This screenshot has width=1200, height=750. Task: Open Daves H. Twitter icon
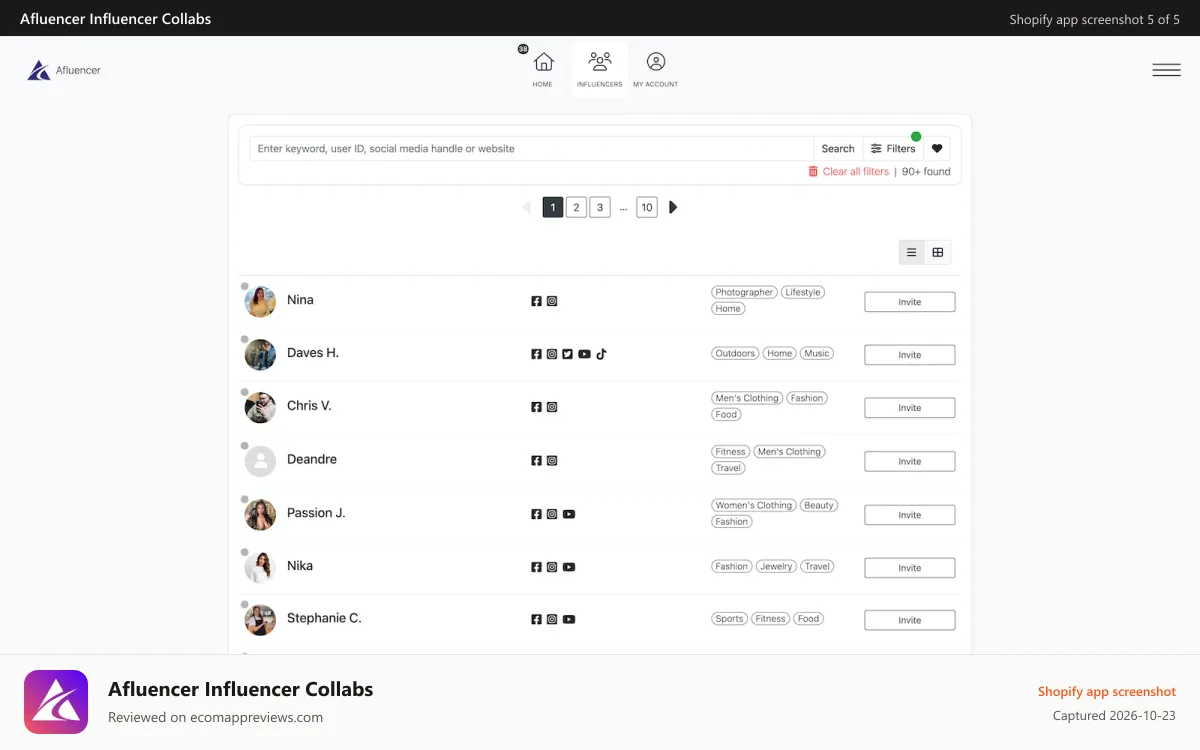pos(567,354)
